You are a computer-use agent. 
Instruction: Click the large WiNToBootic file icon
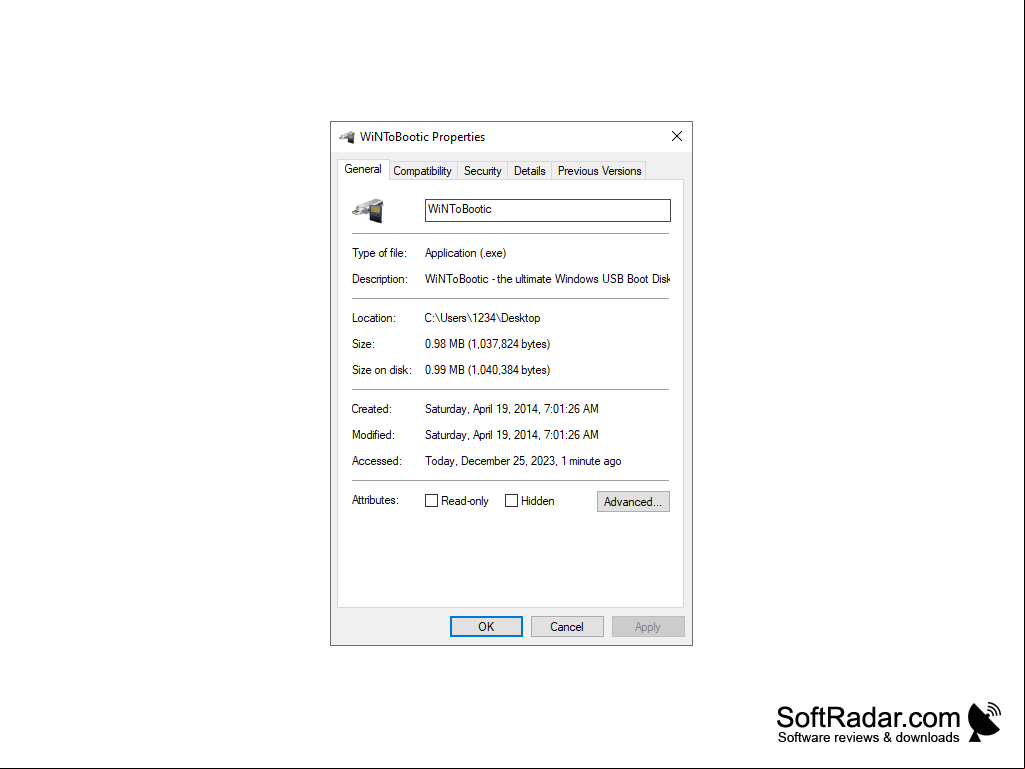tap(368, 210)
